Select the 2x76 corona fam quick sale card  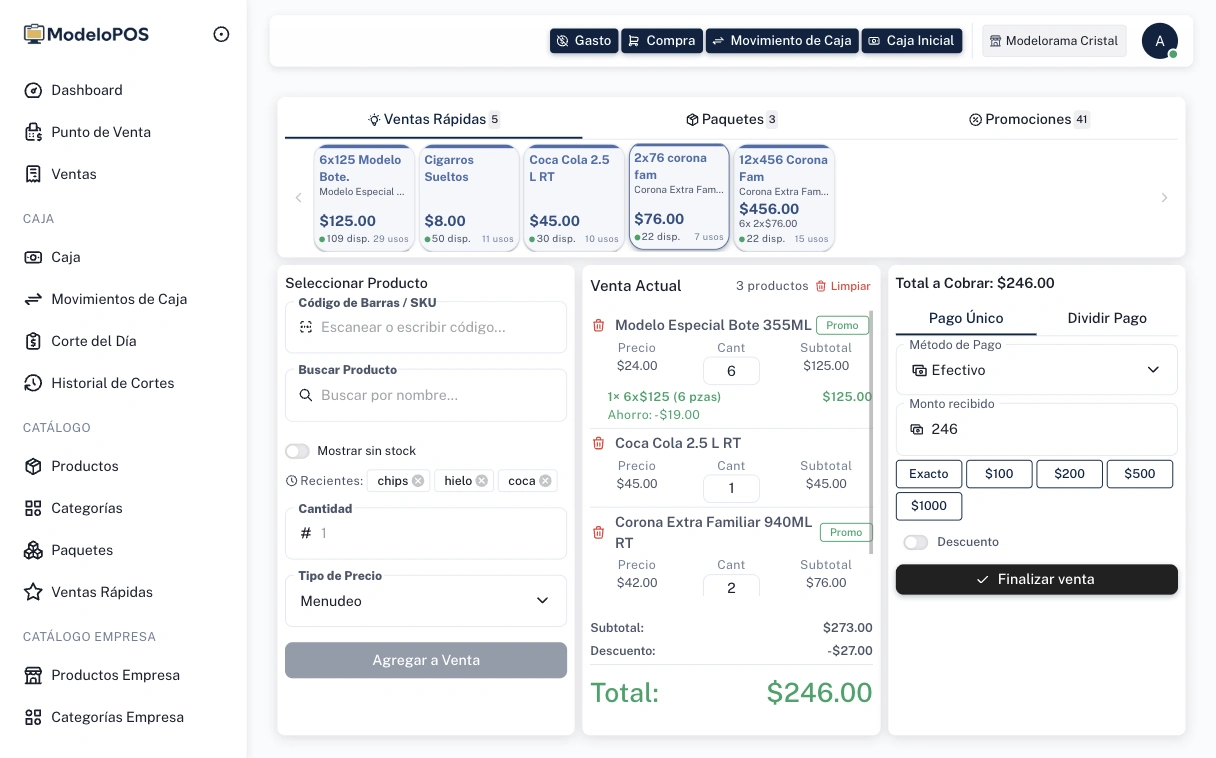[679, 196]
